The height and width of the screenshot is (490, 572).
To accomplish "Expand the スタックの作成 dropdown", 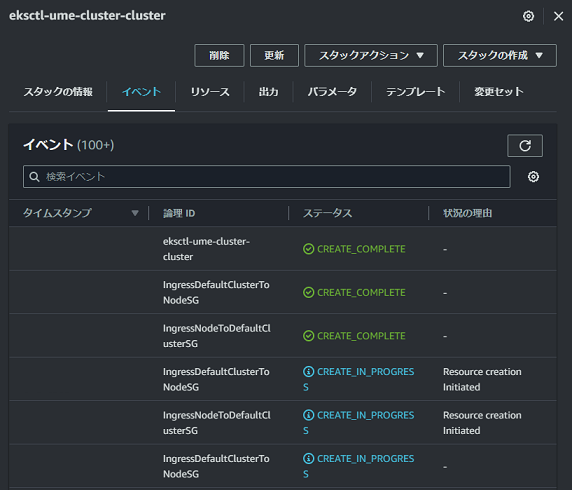I will click(x=500, y=55).
